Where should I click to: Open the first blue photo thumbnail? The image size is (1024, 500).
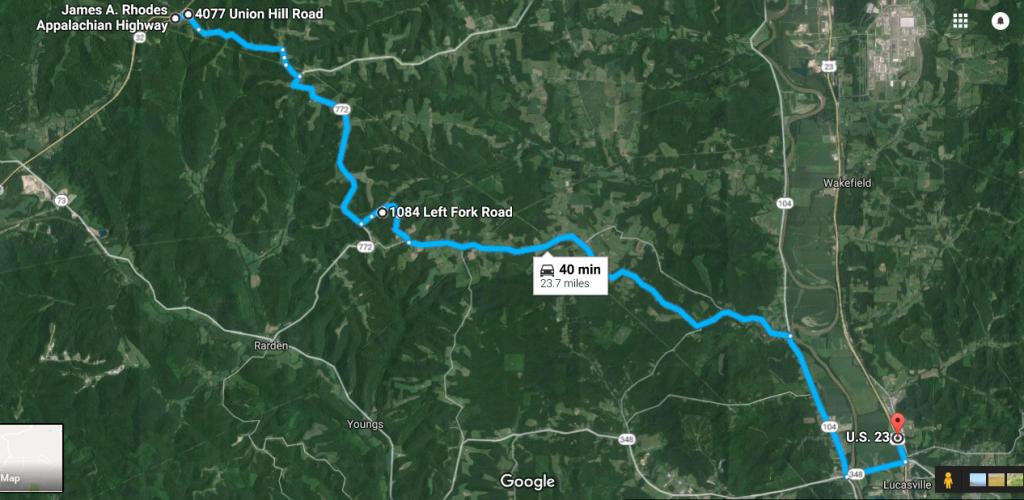point(978,481)
